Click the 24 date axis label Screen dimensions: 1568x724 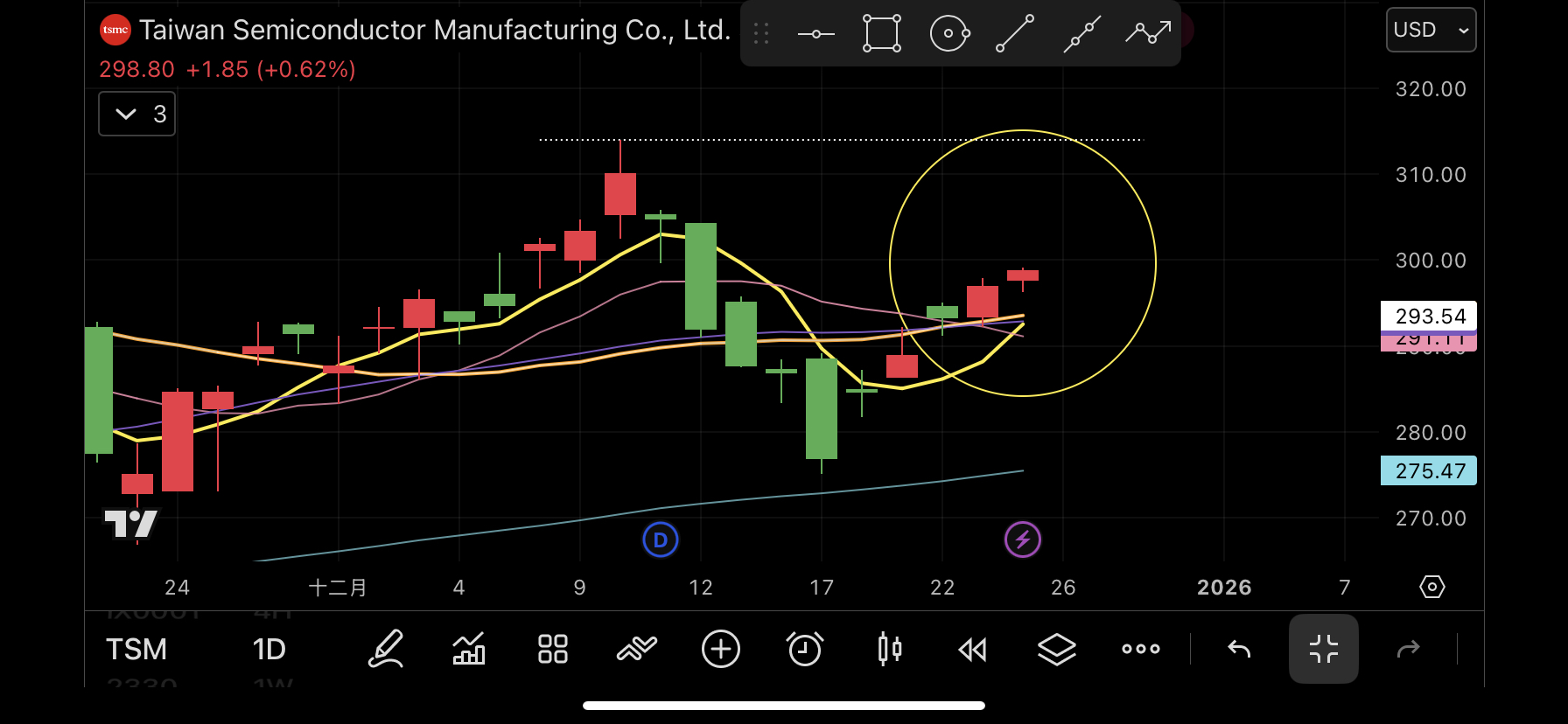177,588
